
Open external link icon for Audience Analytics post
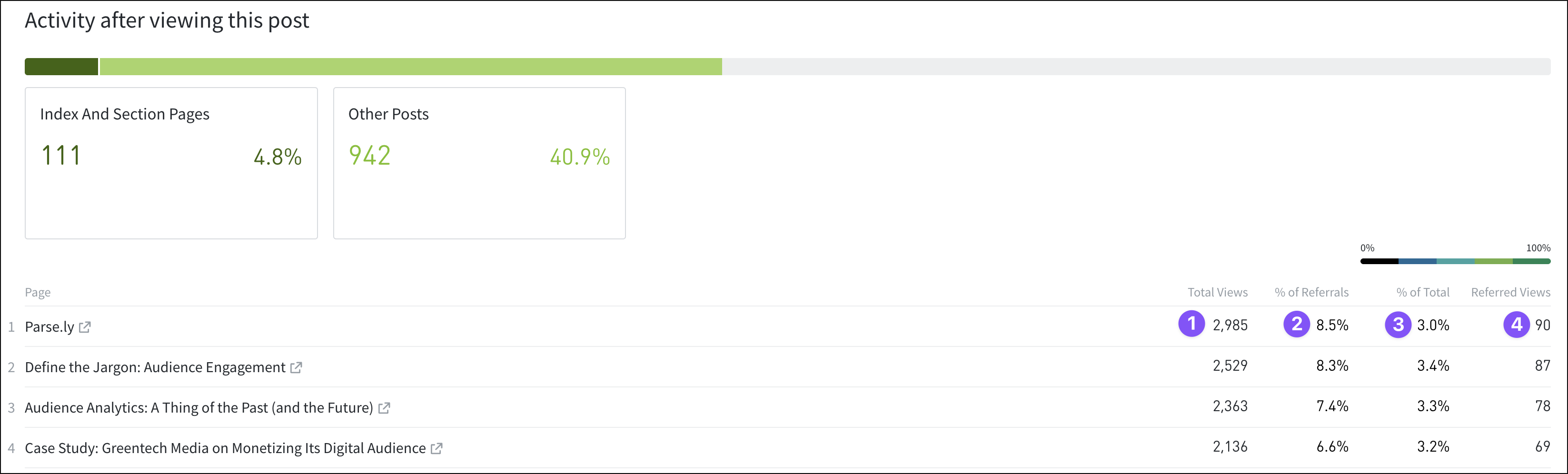pyautogui.click(x=384, y=408)
